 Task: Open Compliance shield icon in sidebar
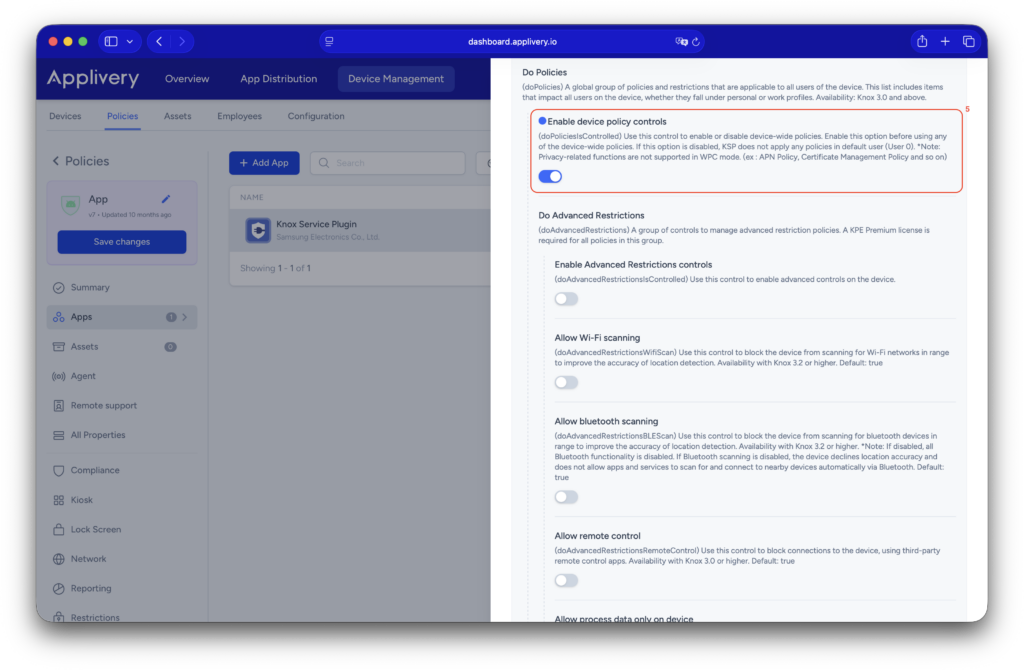click(x=58, y=470)
